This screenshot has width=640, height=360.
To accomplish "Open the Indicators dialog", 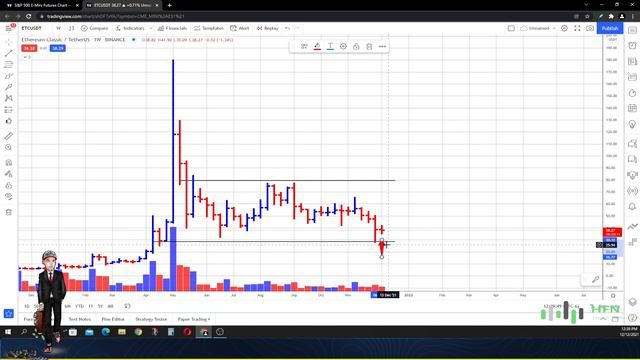I will point(130,28).
